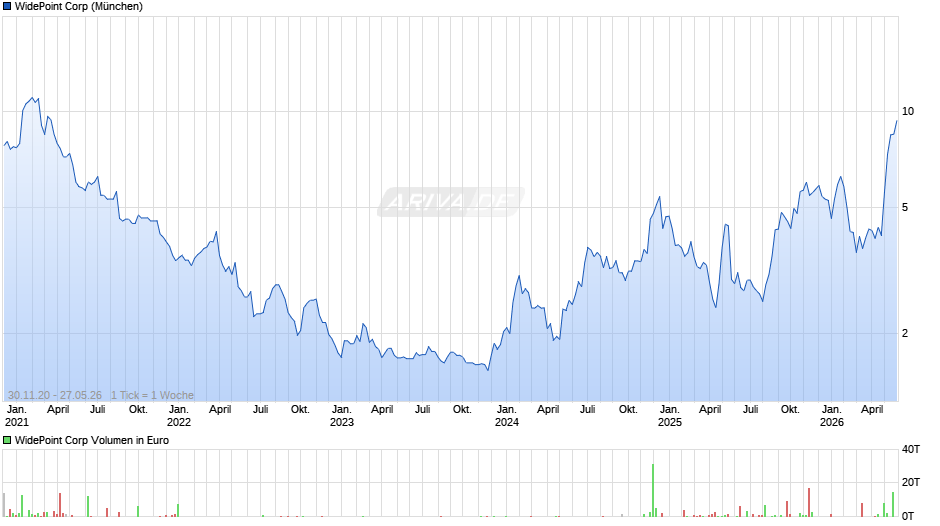Screen dimensions: 940x526
Task: Click the price axis label '10'
Action: pyautogui.click(x=908, y=112)
